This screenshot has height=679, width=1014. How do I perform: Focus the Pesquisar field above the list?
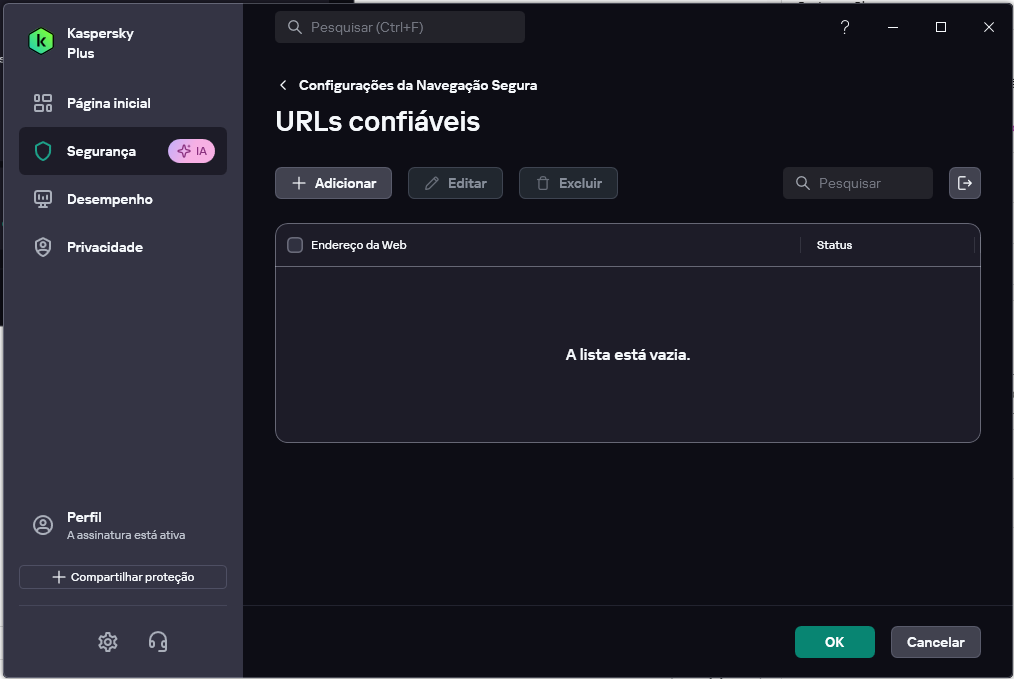coord(868,183)
